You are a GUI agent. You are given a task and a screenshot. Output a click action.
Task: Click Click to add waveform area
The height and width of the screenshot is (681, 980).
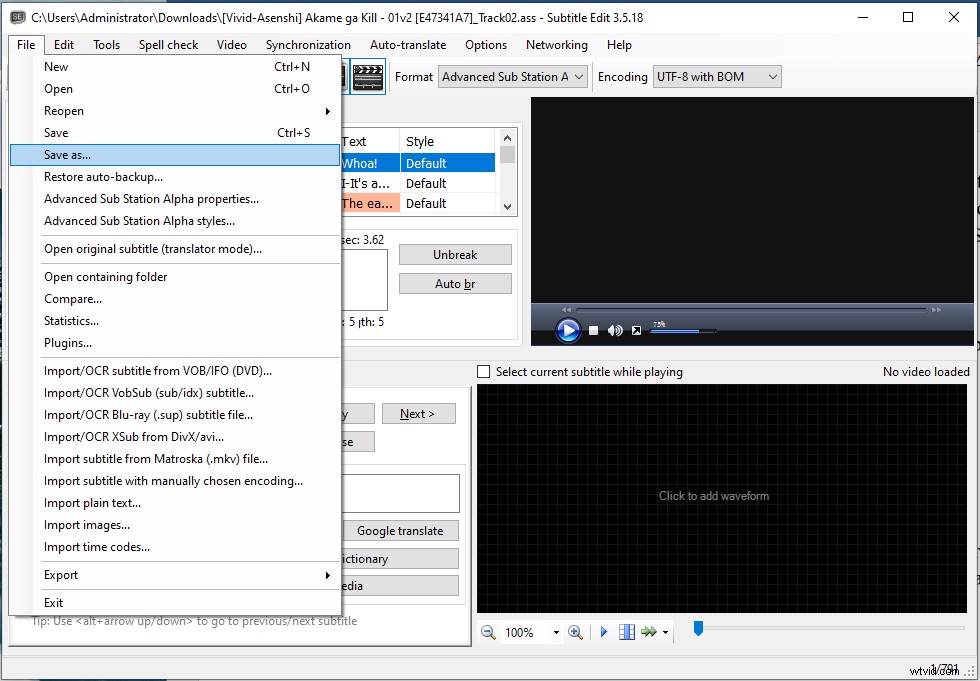(x=714, y=495)
